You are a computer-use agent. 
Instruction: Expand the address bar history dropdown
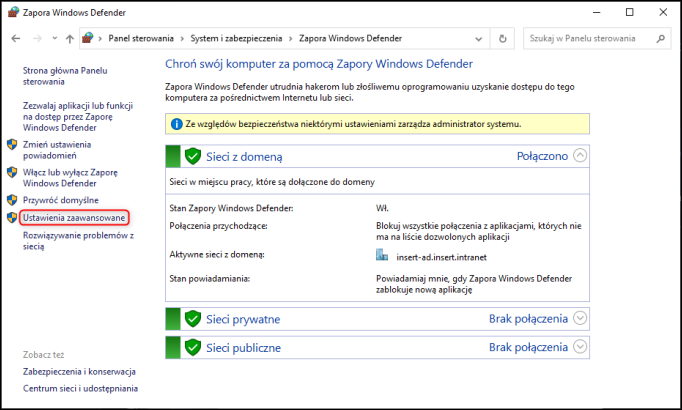(479, 39)
